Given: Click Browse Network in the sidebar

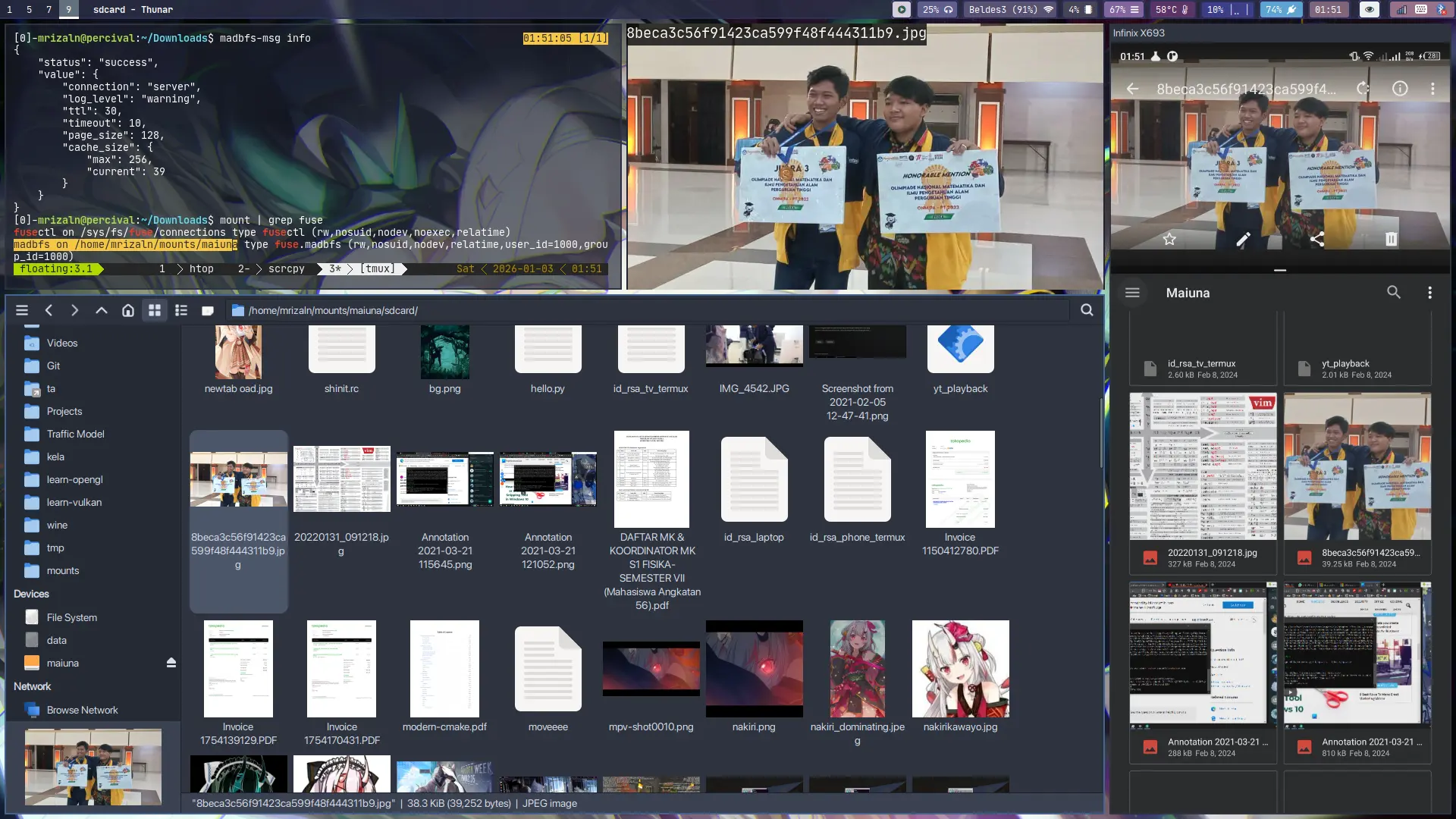Looking at the screenshot, I should [x=82, y=710].
